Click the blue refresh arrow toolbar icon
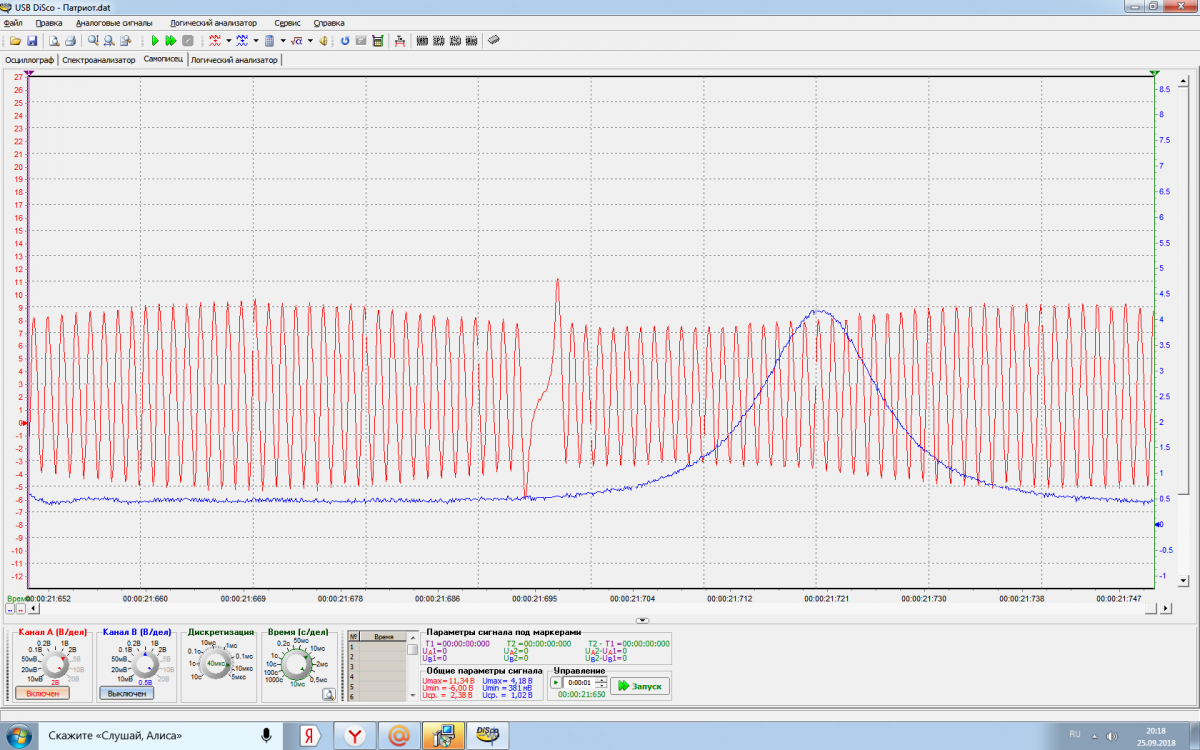 (x=345, y=41)
